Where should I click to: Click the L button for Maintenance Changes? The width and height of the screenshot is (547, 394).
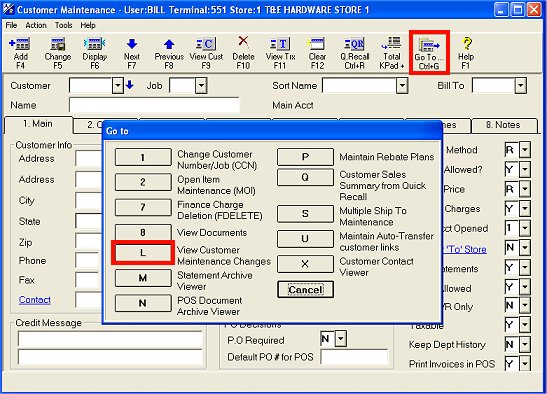point(143,252)
